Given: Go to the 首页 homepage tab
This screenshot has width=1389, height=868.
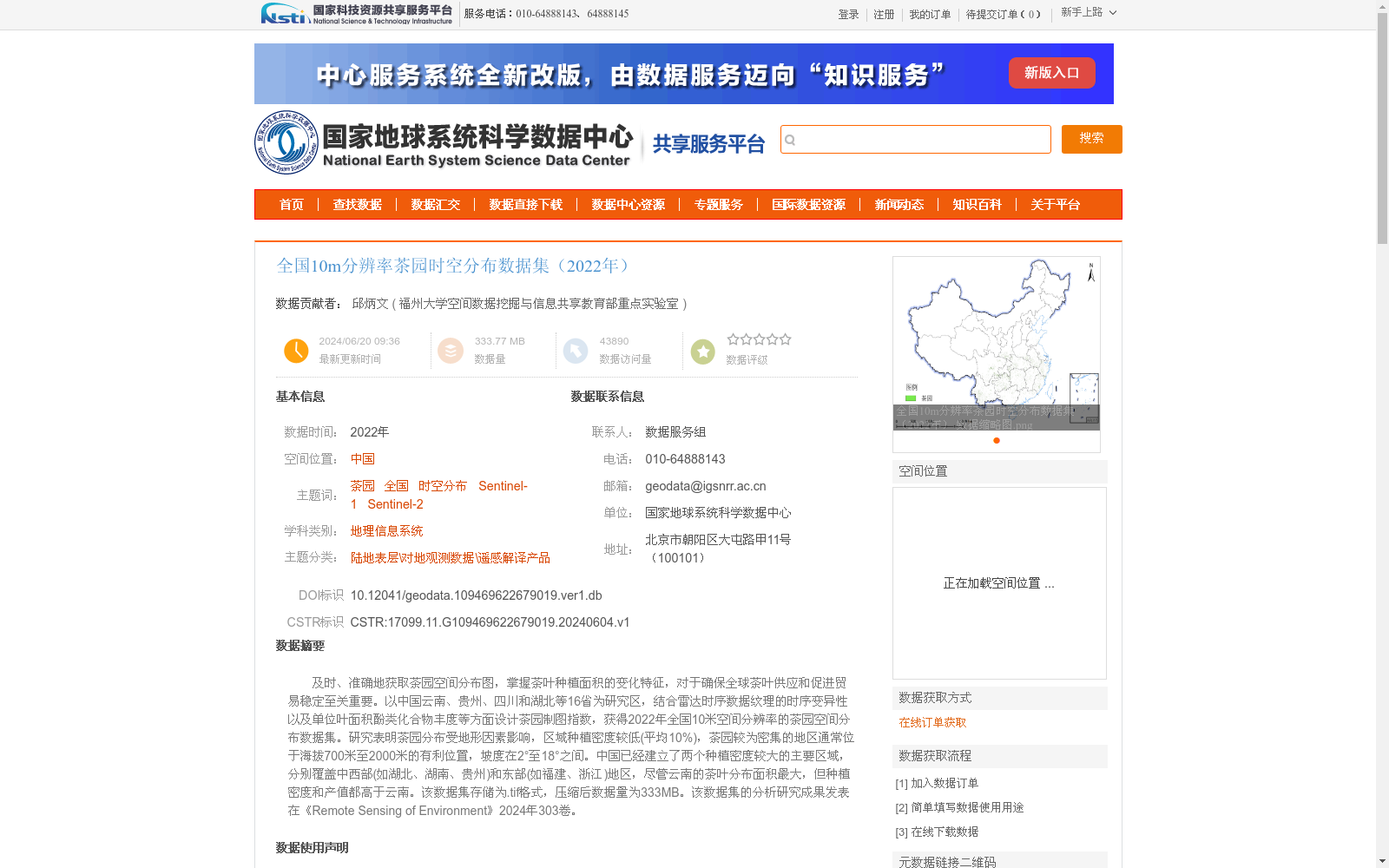Looking at the screenshot, I should pos(291,205).
